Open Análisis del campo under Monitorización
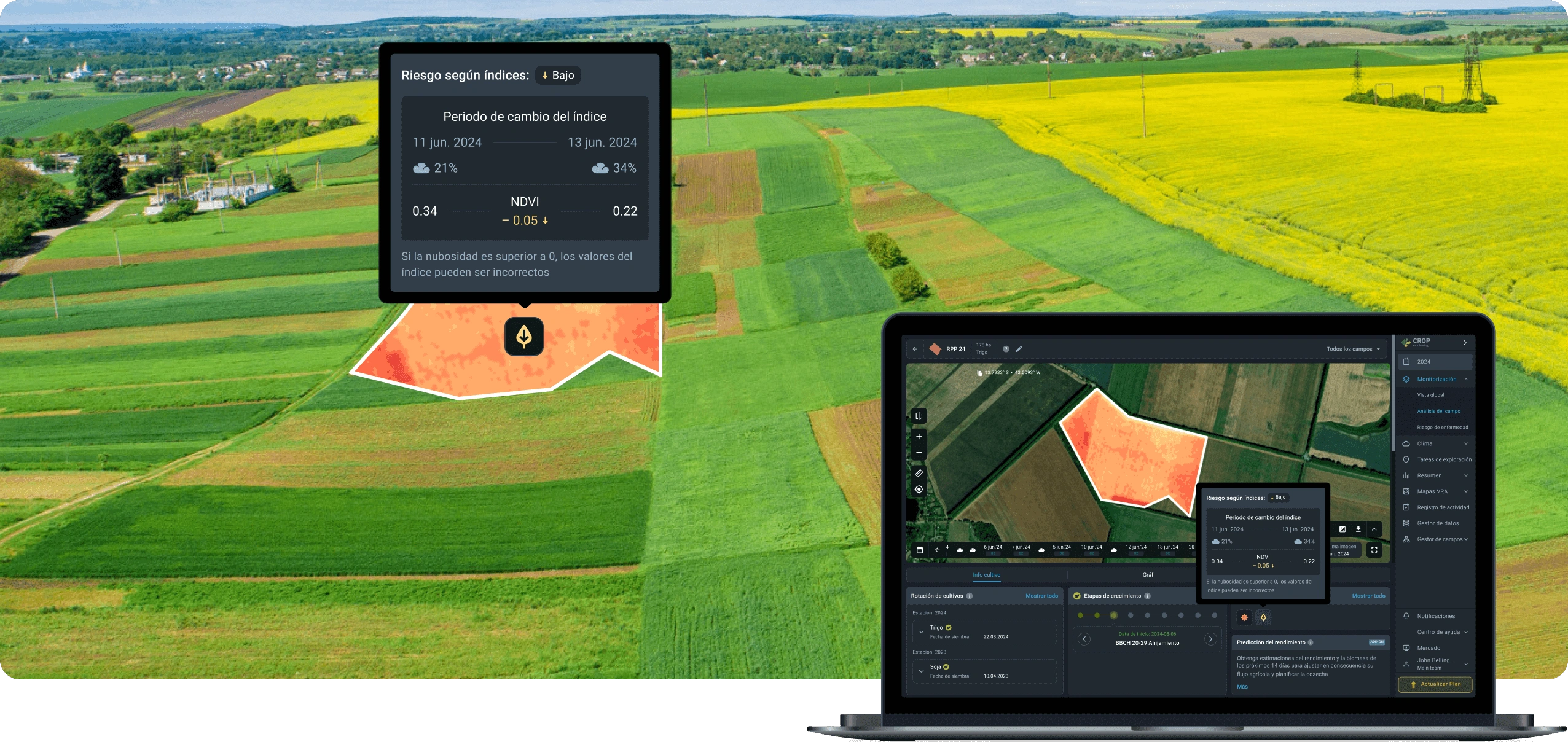 point(1438,411)
